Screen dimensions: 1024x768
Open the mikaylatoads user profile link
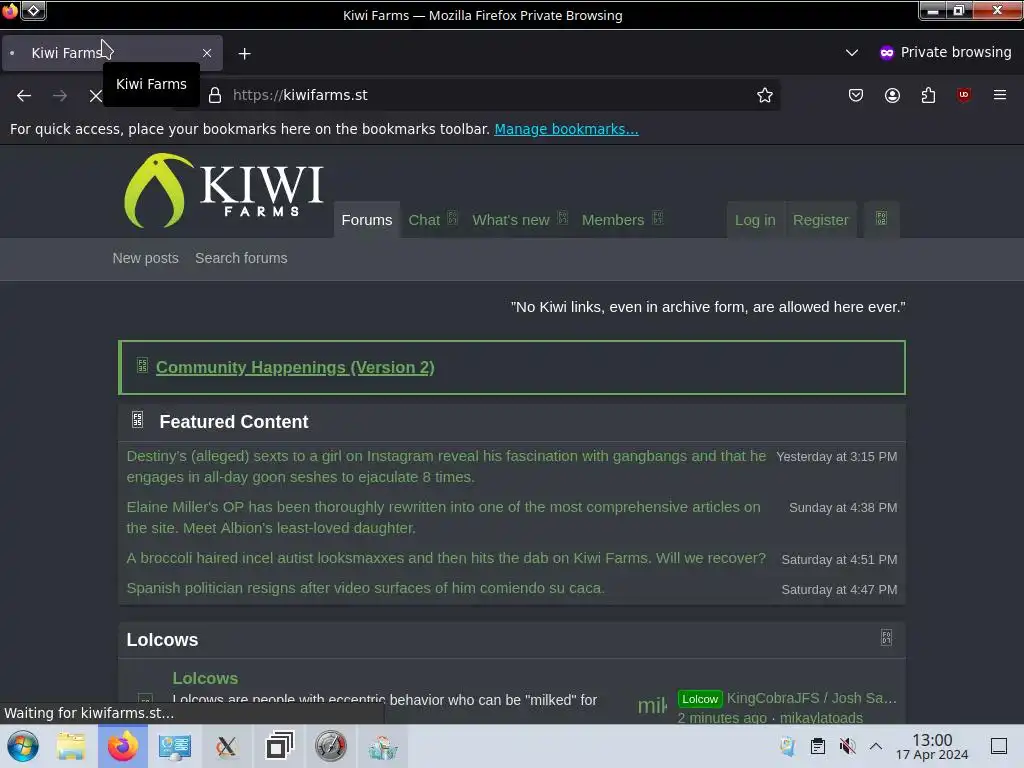click(821, 718)
